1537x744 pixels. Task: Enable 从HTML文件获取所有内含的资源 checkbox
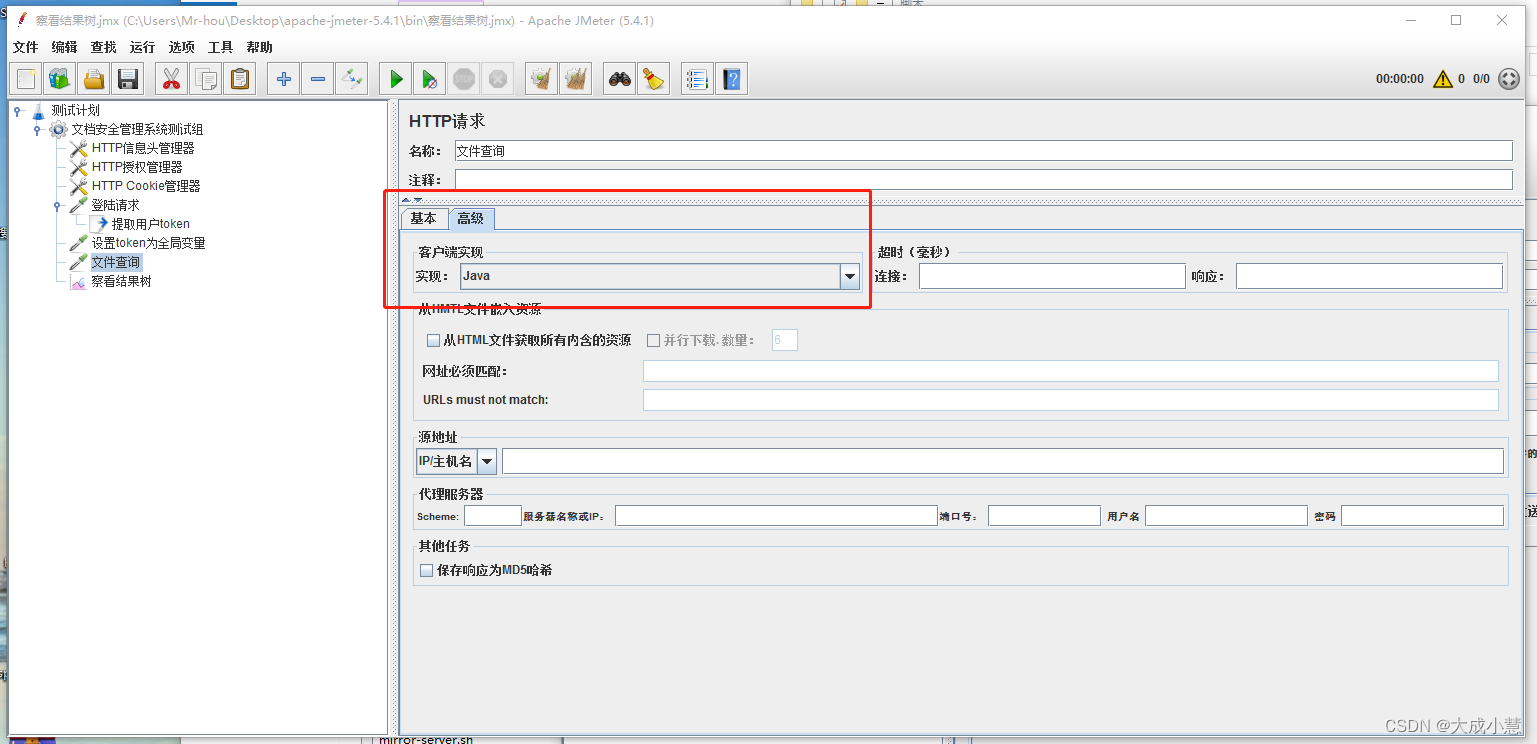point(434,340)
